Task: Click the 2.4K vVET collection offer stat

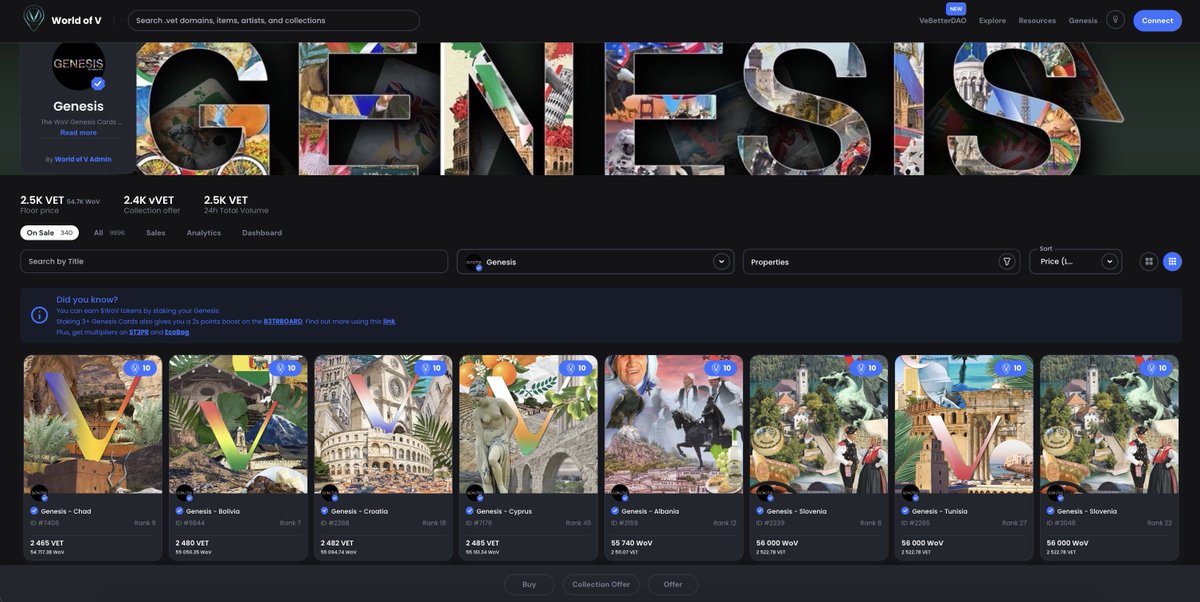Action: pos(152,204)
